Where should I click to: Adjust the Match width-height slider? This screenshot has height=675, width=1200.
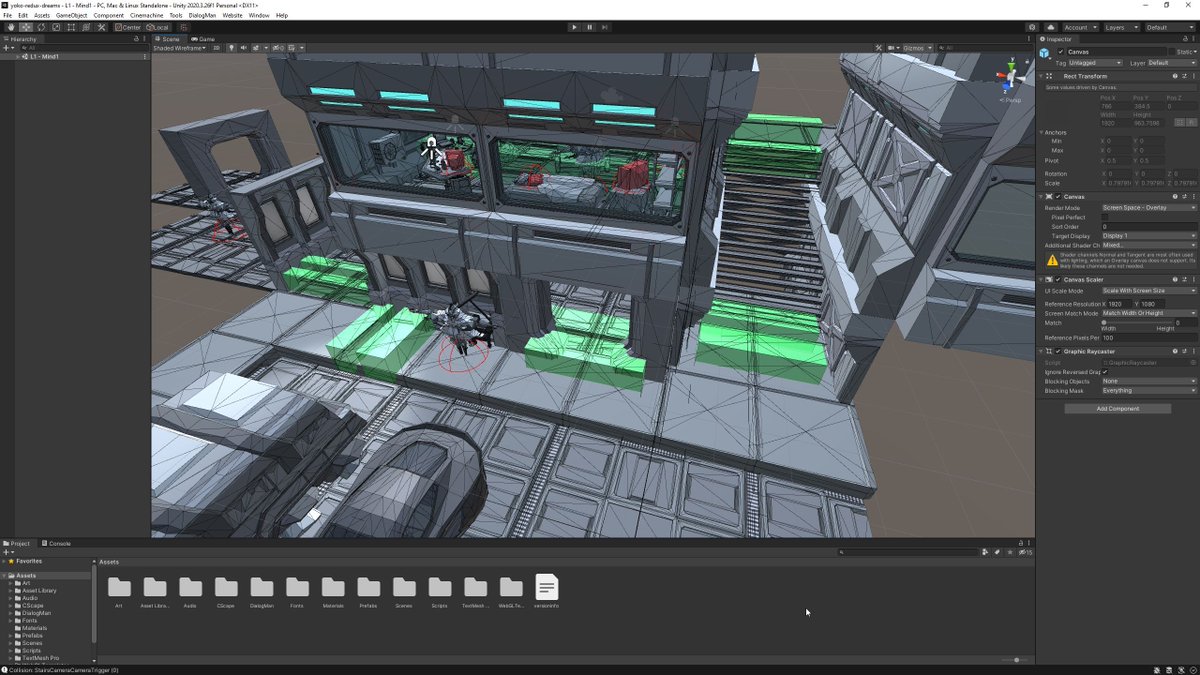tap(1137, 322)
